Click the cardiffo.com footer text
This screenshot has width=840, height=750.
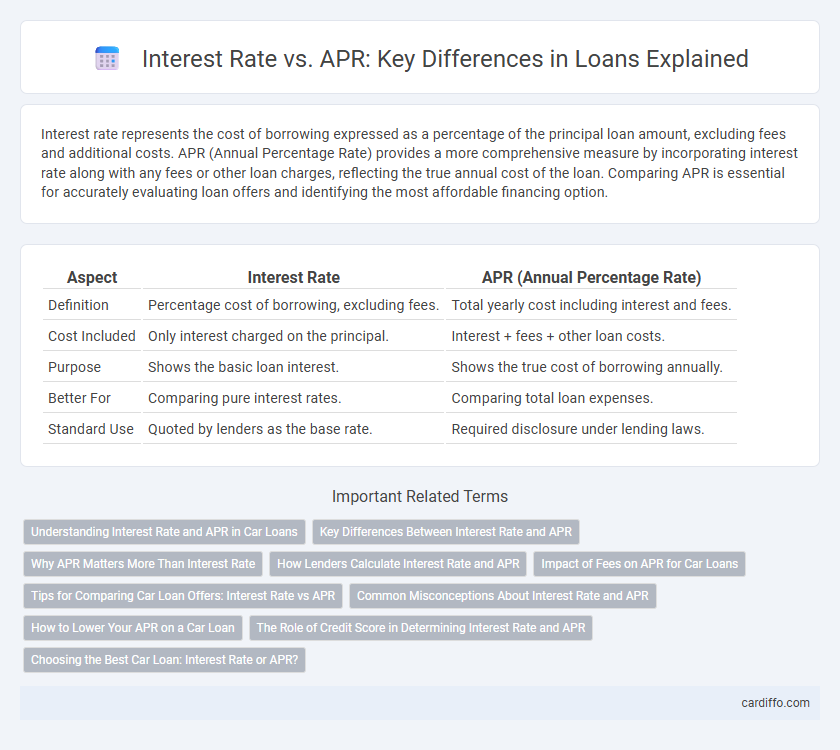775,703
